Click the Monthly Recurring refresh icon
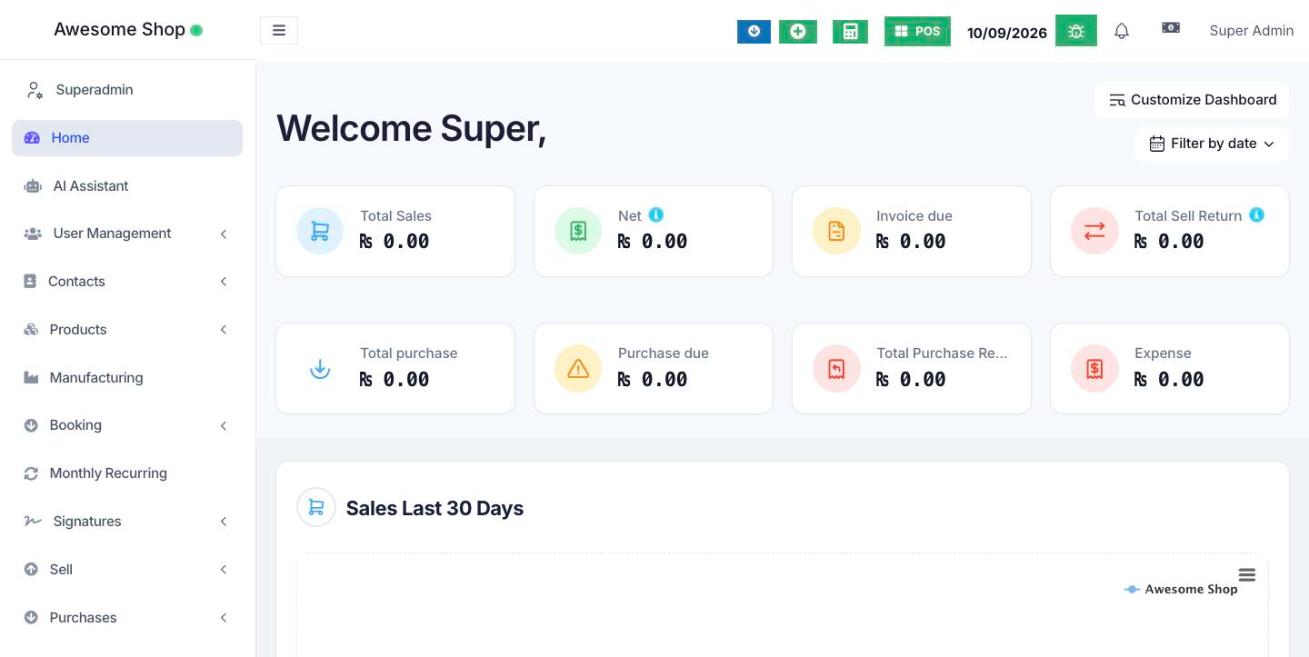Viewport: 1309px width, 657px height. [31, 474]
